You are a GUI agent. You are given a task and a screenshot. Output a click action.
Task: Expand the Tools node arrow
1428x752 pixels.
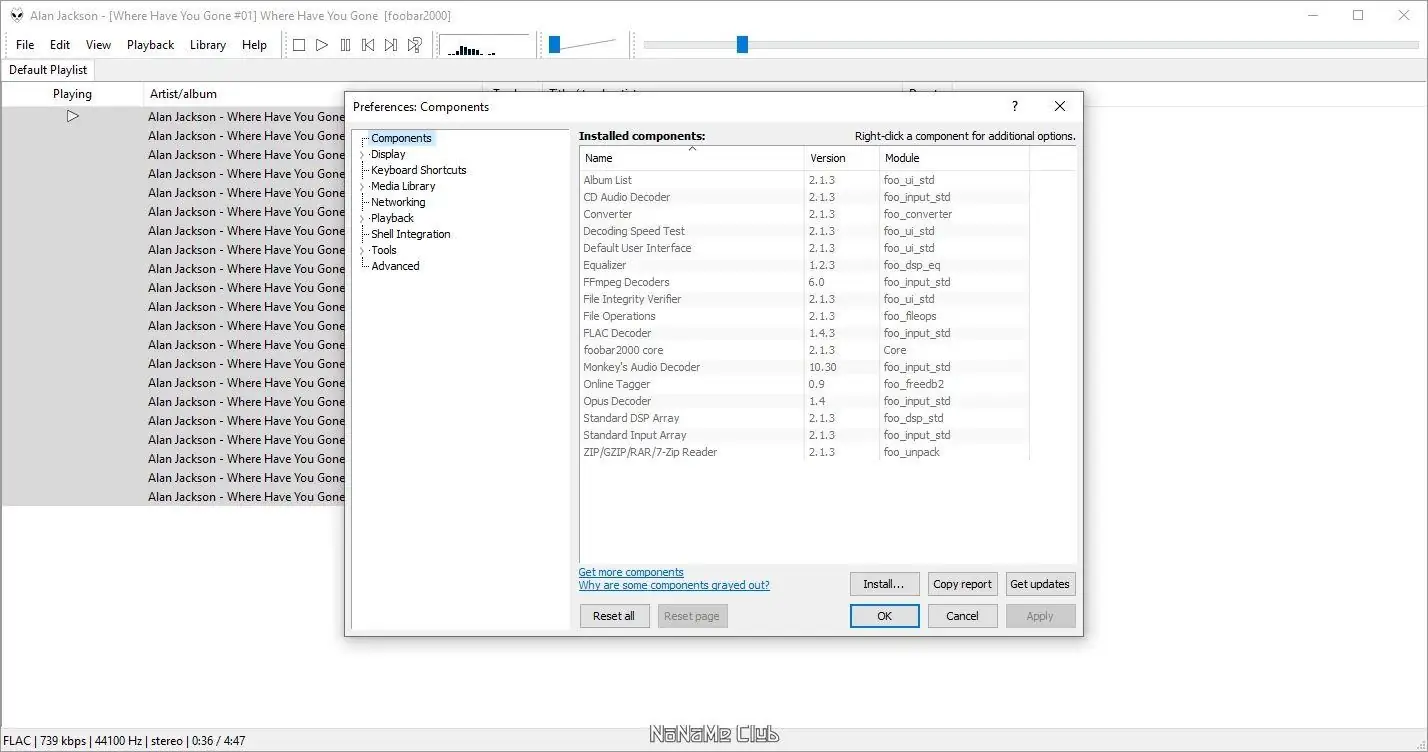362,251
